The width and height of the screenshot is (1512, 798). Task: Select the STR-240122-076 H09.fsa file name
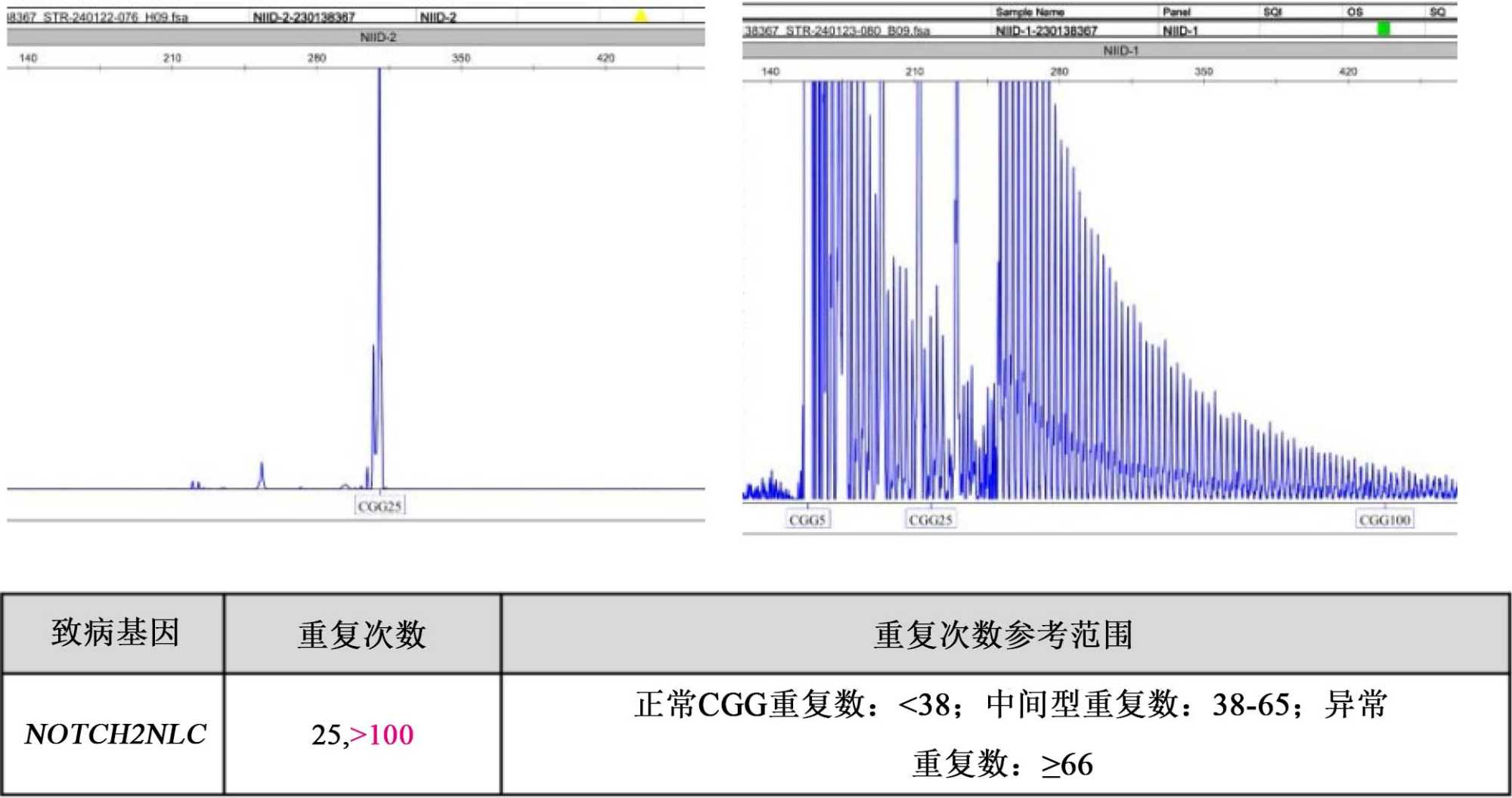click(x=115, y=17)
